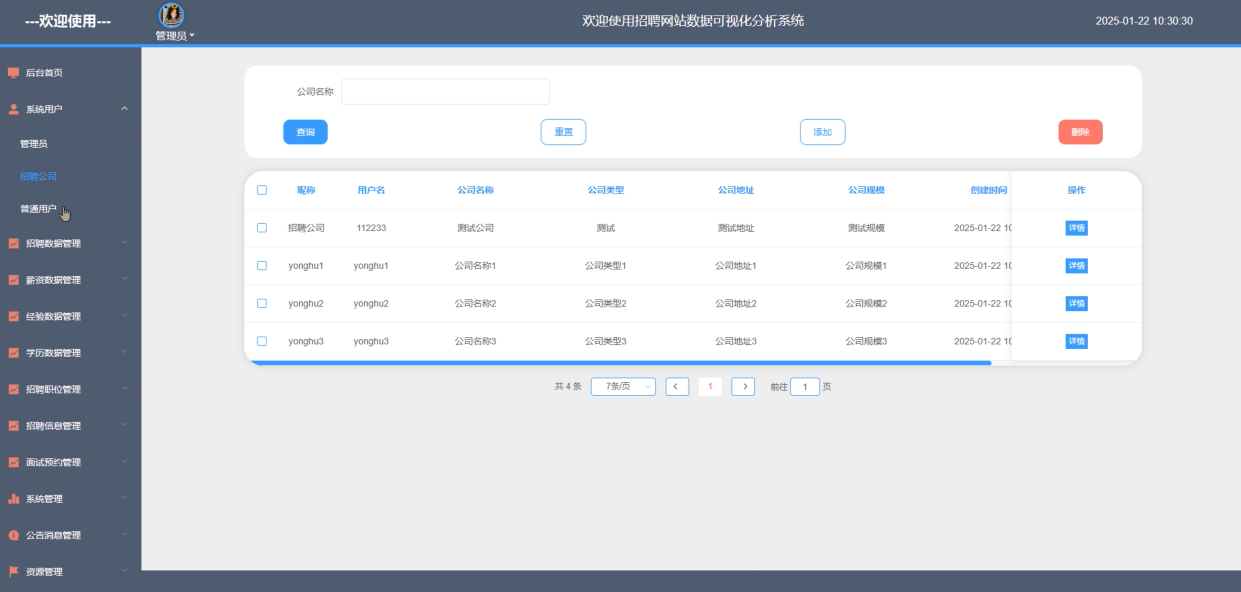Click the 公司名称 column header
The image size is (1241, 592).
(x=475, y=190)
